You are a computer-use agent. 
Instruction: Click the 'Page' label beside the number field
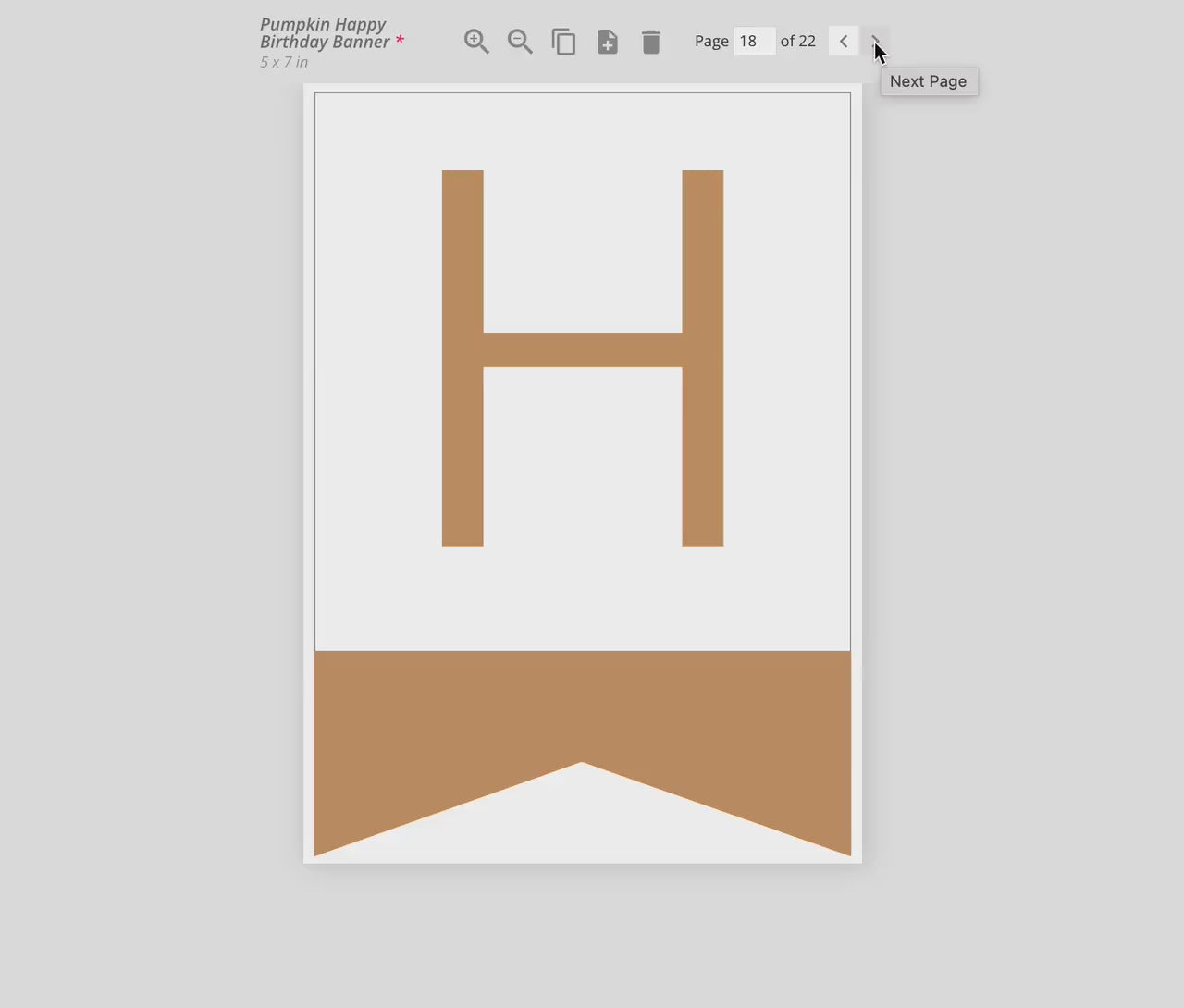[x=711, y=42]
